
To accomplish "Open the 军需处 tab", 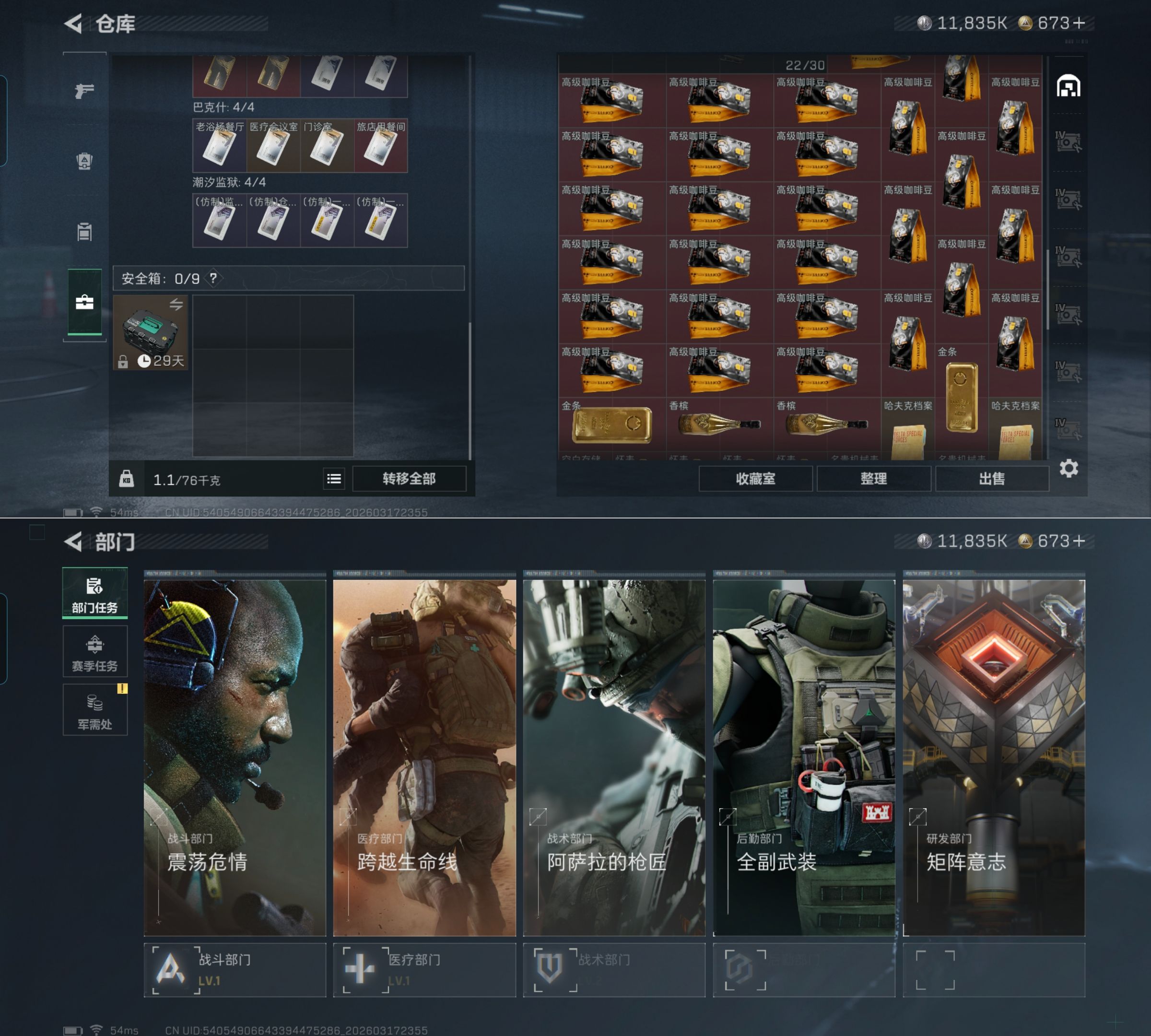I will click(x=94, y=711).
